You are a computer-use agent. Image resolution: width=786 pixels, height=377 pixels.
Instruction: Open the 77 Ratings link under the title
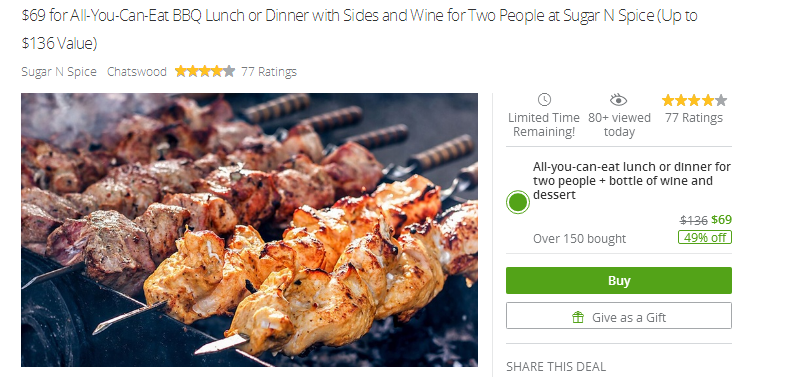[x=269, y=72]
